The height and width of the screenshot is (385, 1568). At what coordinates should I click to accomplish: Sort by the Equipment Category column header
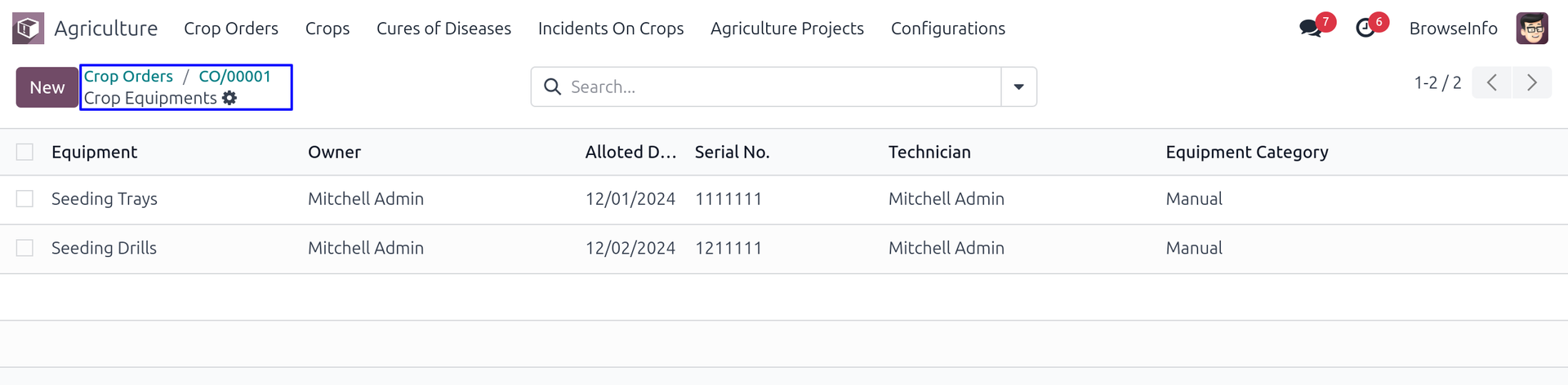[1246, 153]
